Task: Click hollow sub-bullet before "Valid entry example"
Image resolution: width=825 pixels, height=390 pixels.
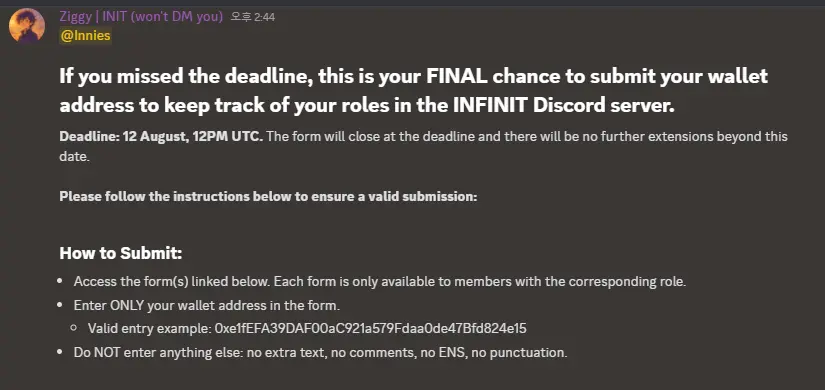Action: coord(74,329)
